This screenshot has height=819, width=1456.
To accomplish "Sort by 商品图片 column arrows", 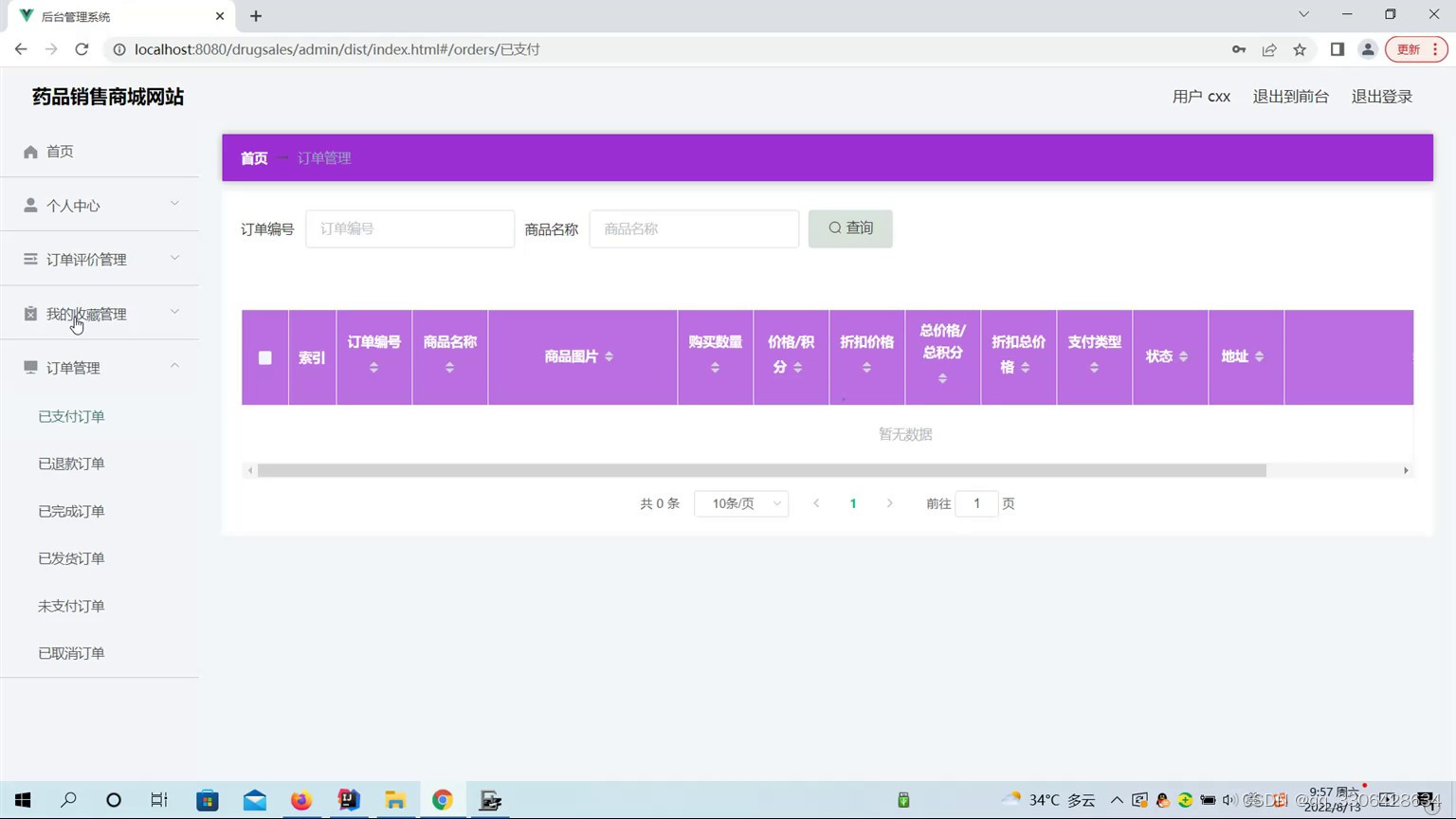I will coord(609,356).
